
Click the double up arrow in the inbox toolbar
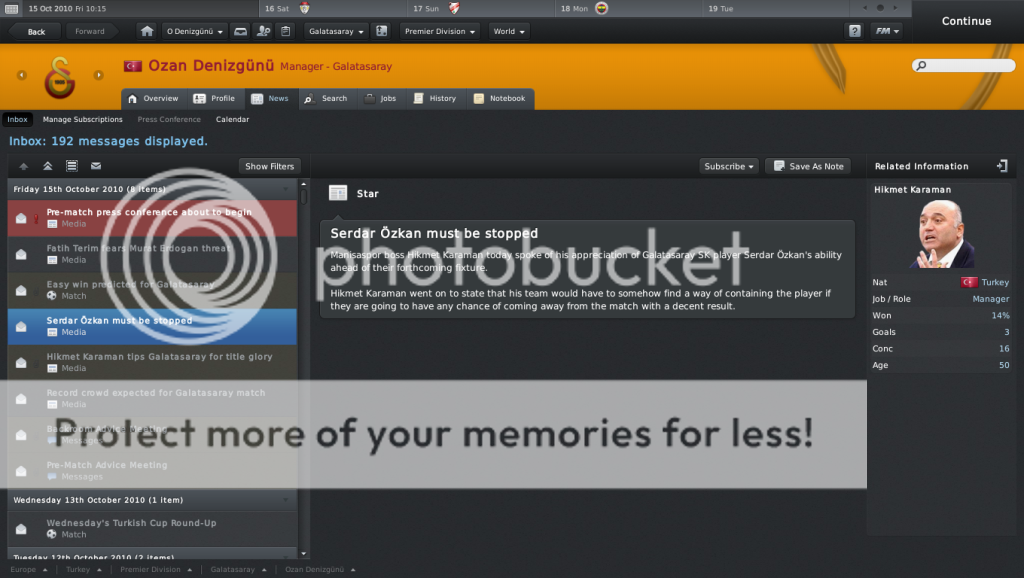point(48,166)
